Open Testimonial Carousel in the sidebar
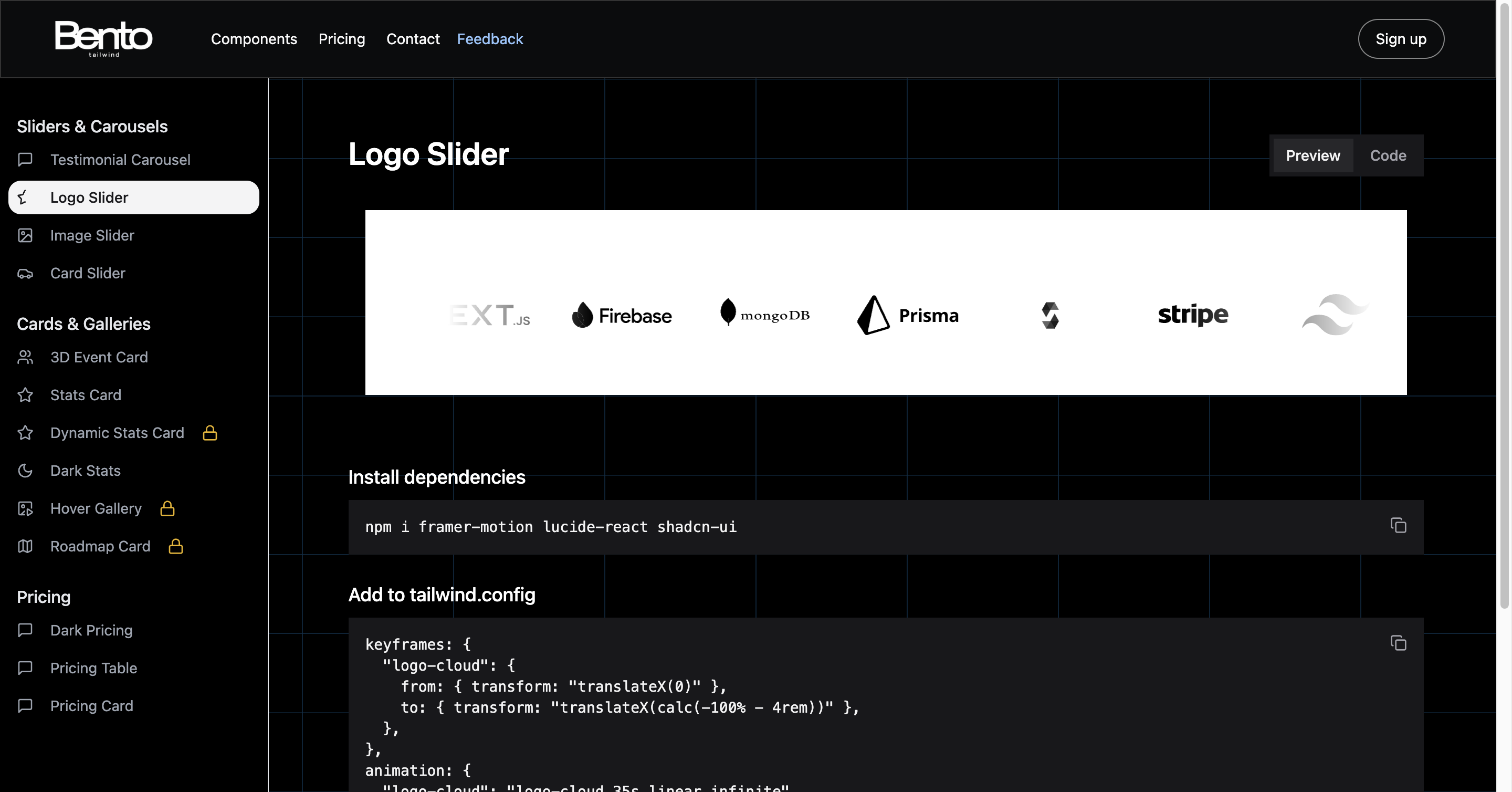This screenshot has height=792, width=1512. pos(133,160)
